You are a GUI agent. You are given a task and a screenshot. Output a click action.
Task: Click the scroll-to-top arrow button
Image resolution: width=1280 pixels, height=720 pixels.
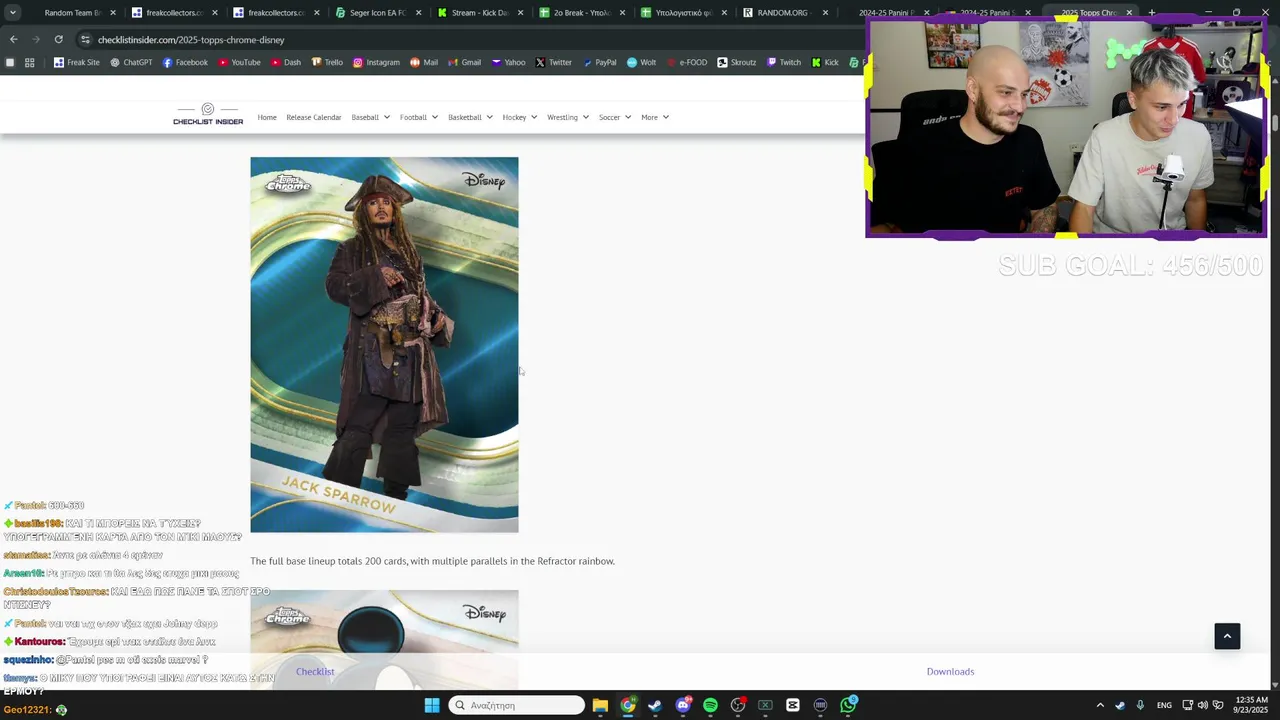tap(1227, 636)
